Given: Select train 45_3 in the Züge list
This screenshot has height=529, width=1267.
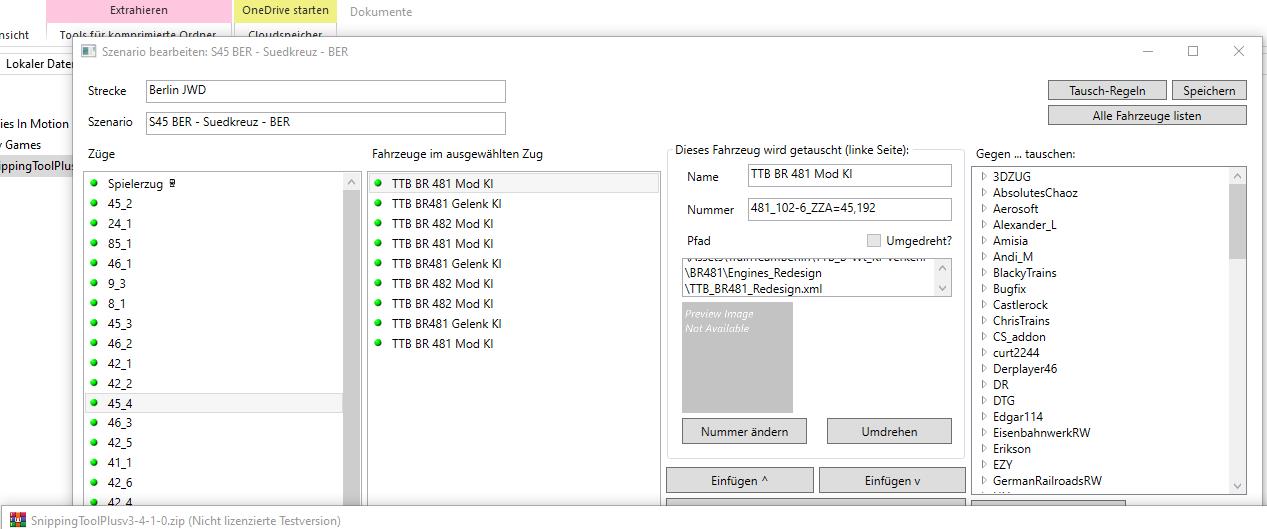Looking at the screenshot, I should click(x=120, y=323).
